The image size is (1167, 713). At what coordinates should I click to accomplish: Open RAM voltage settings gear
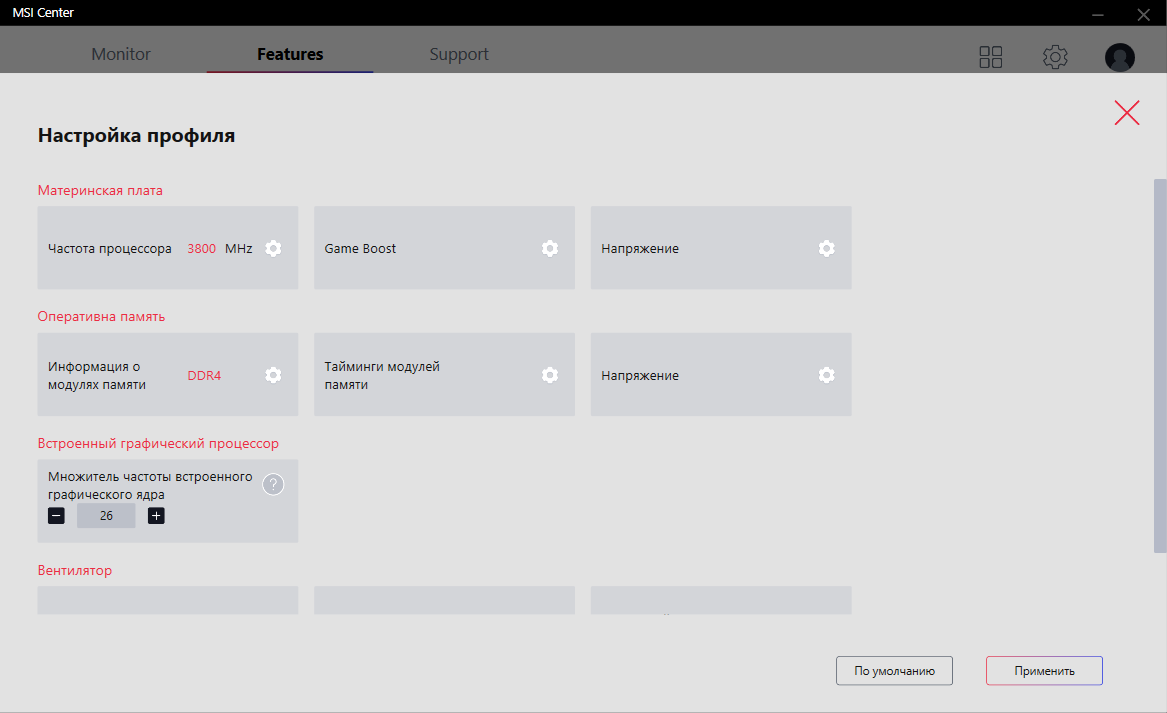[x=826, y=375]
